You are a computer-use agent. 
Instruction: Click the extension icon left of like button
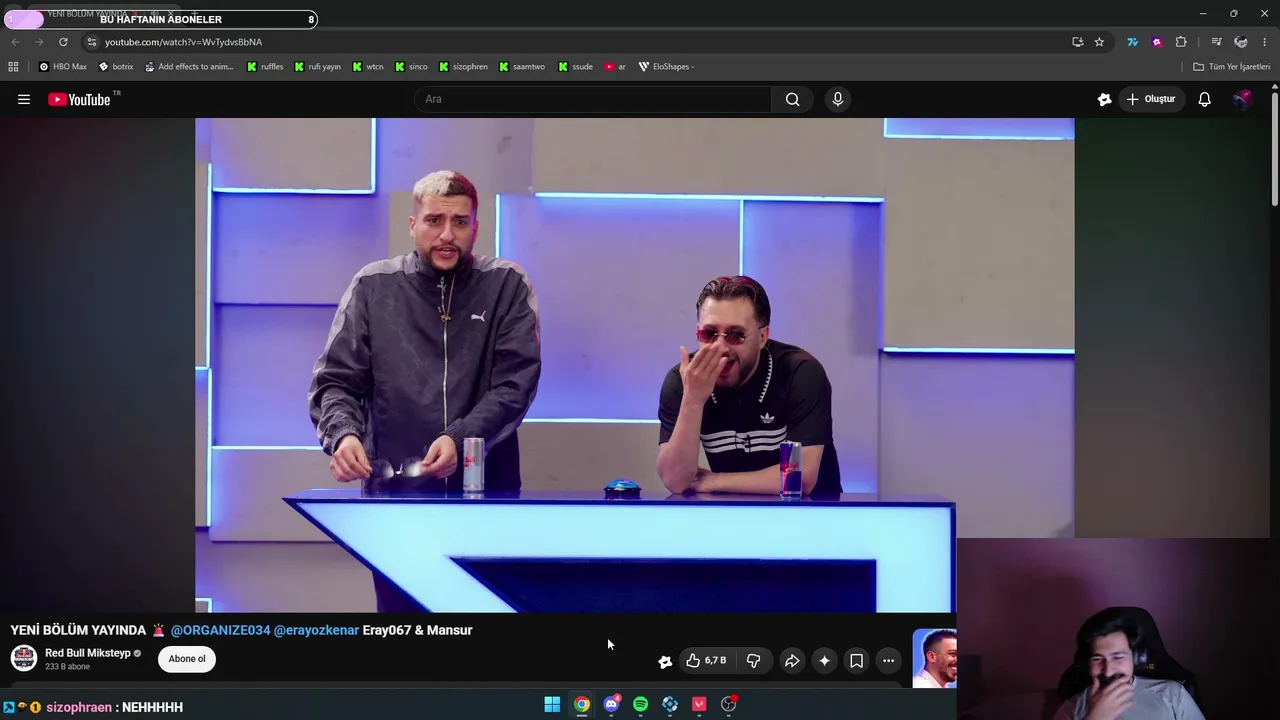pyautogui.click(x=665, y=661)
